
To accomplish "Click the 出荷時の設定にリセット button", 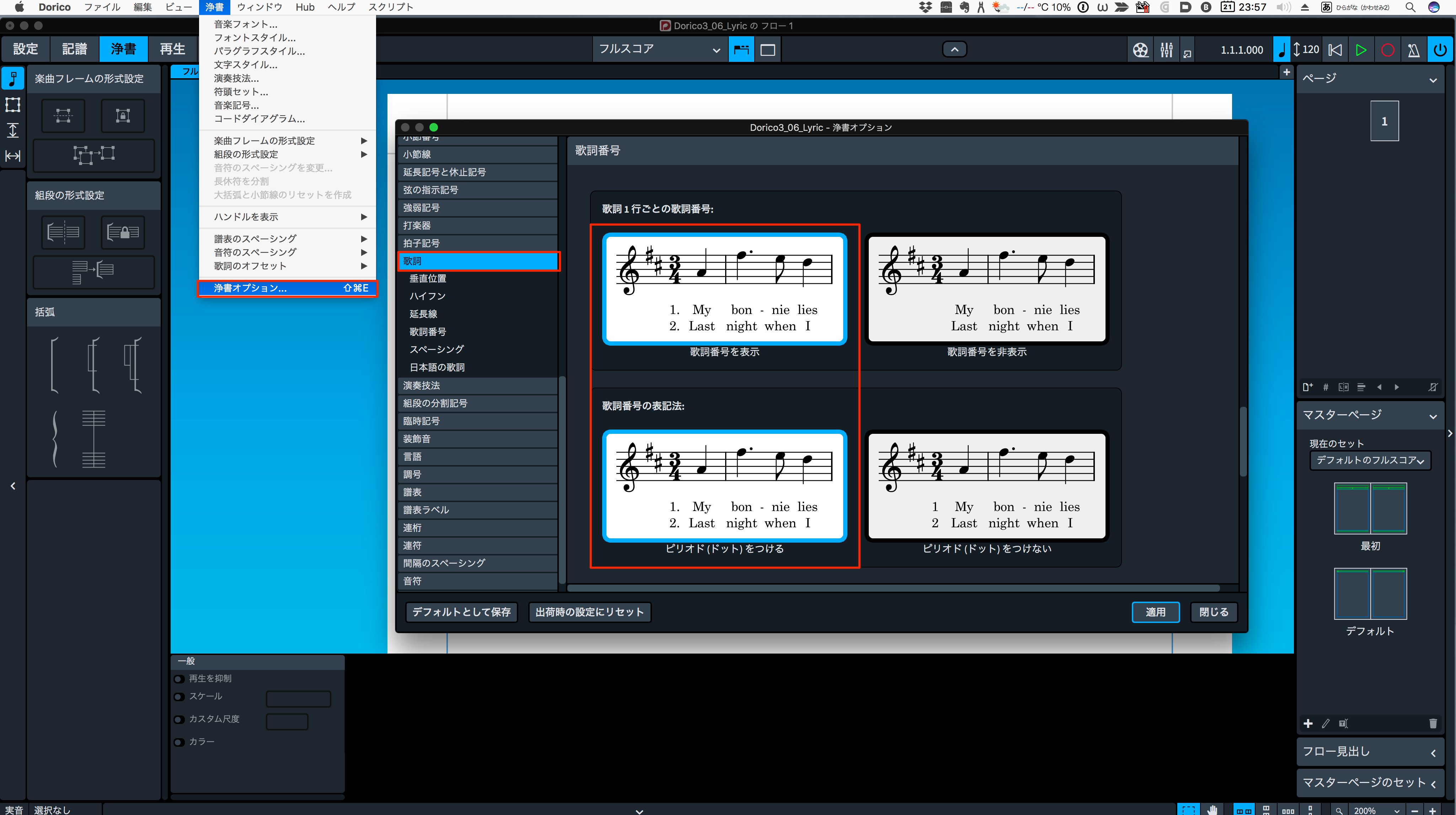I will pyautogui.click(x=589, y=612).
